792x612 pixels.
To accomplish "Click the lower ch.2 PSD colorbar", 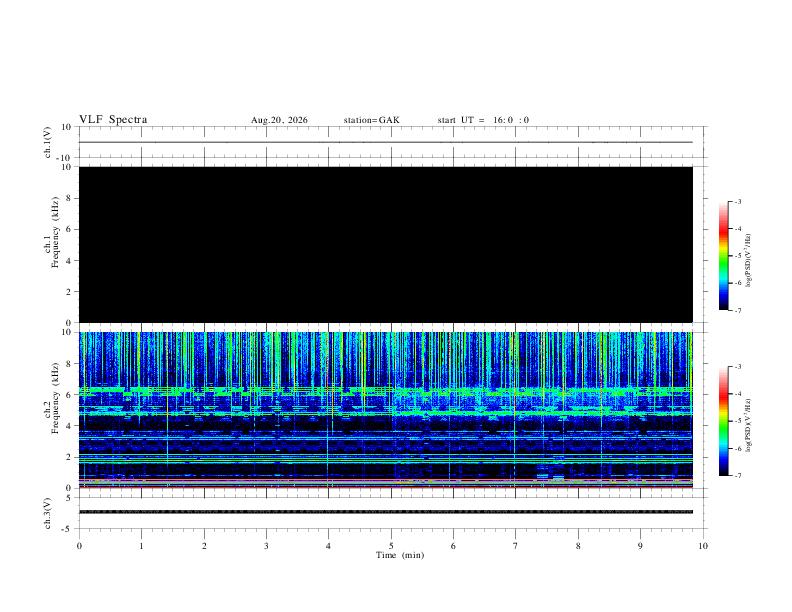I will click(724, 421).
